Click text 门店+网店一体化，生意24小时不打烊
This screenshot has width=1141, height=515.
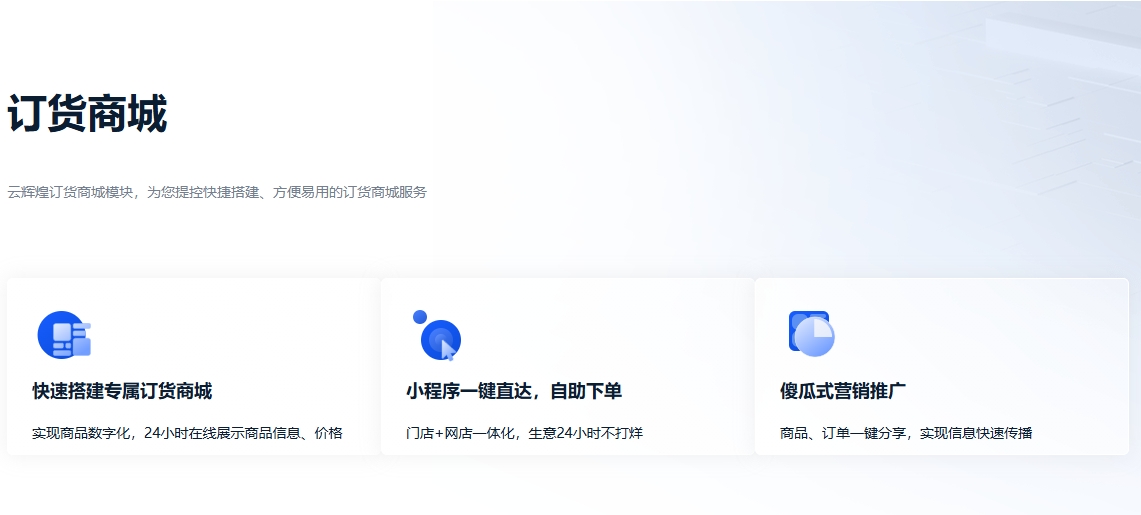pos(525,434)
